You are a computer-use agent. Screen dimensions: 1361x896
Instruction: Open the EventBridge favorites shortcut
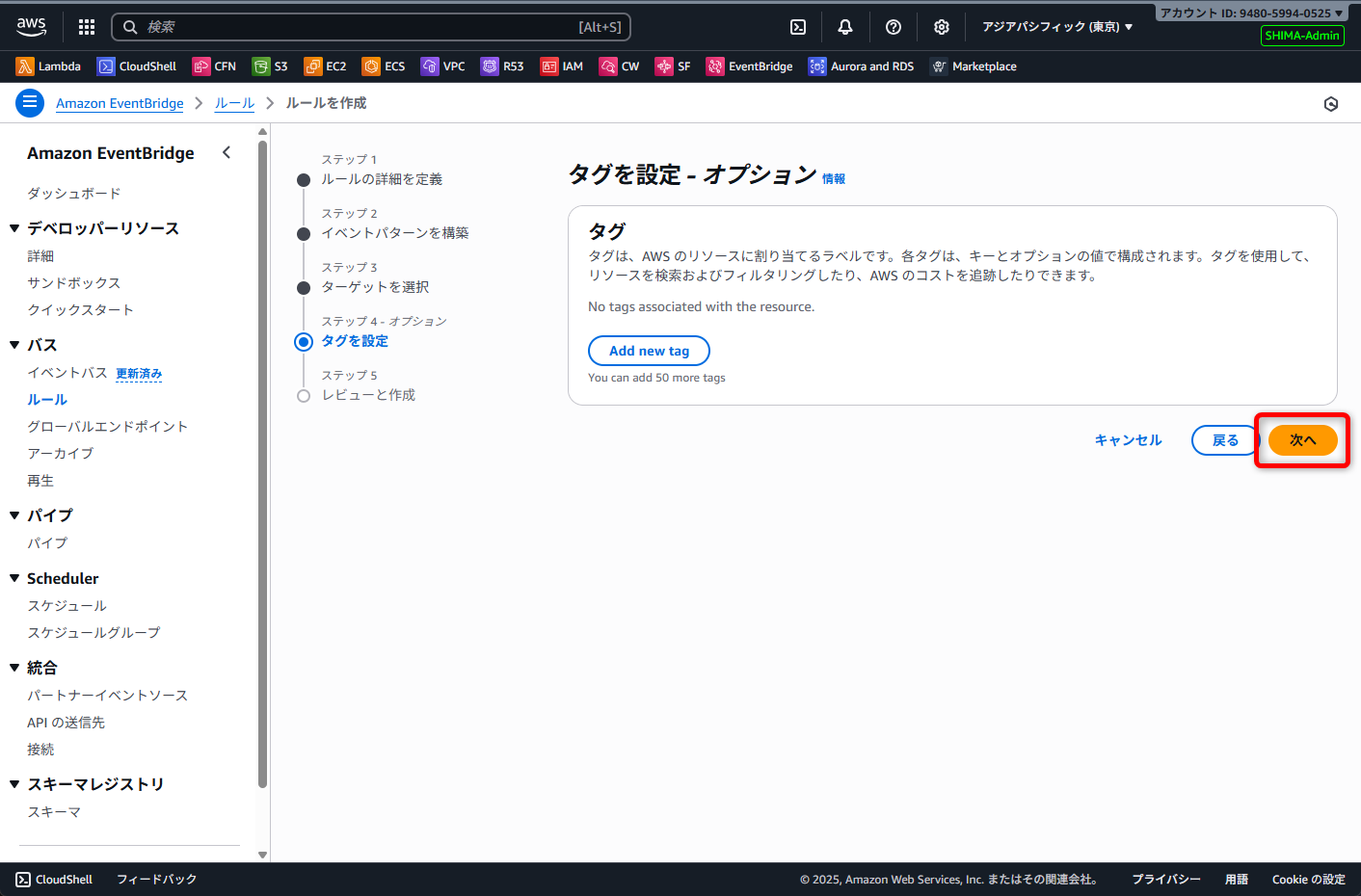[749, 66]
